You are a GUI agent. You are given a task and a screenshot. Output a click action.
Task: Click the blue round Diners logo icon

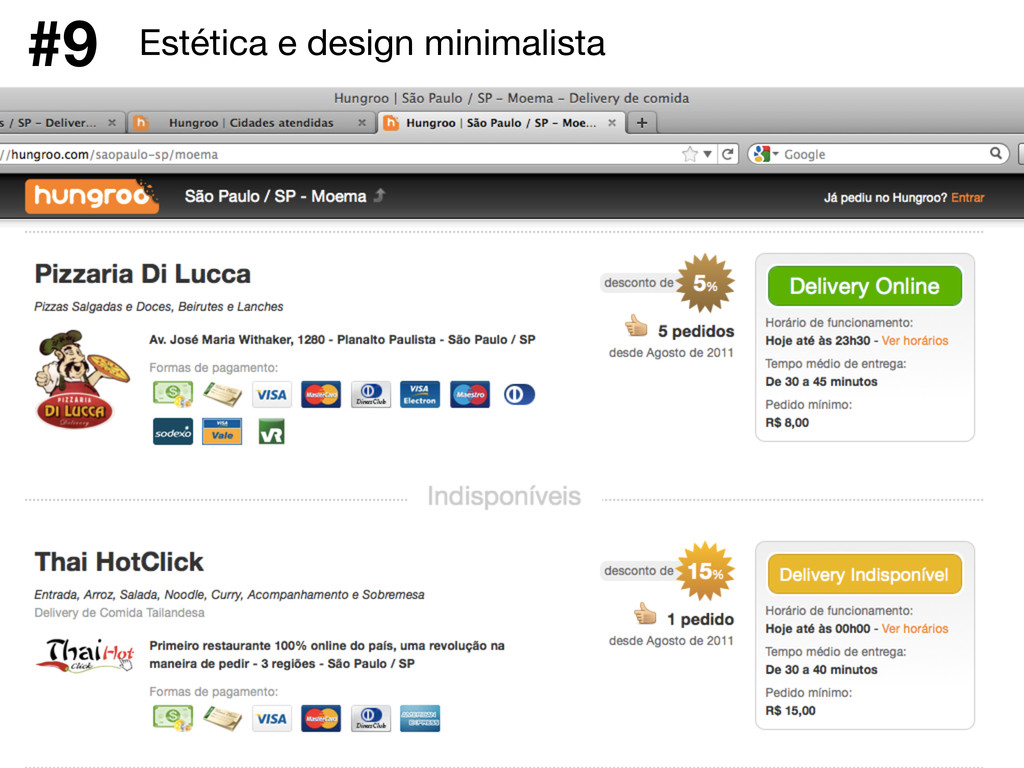click(519, 394)
